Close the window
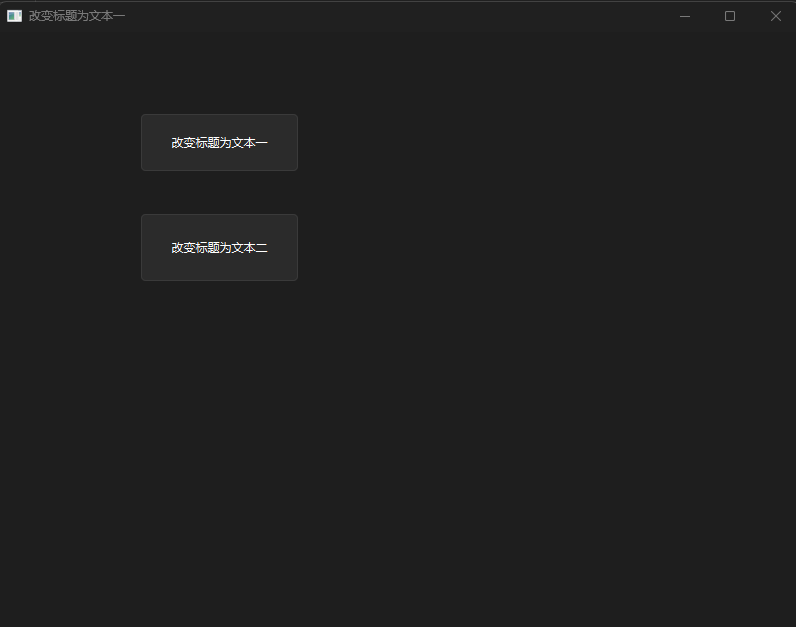Image resolution: width=796 pixels, height=627 pixels. coord(775,16)
